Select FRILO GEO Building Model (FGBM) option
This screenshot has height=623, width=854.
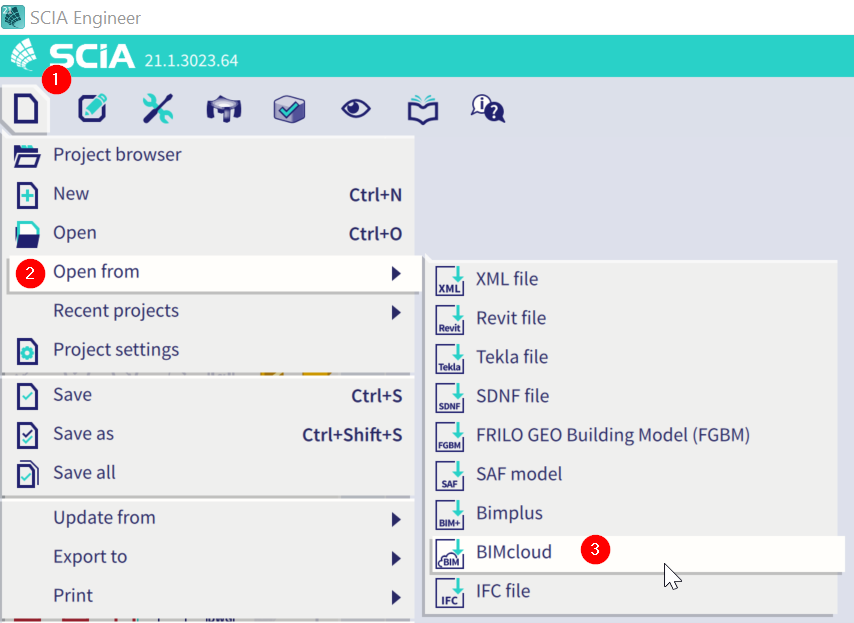[x=632, y=436]
